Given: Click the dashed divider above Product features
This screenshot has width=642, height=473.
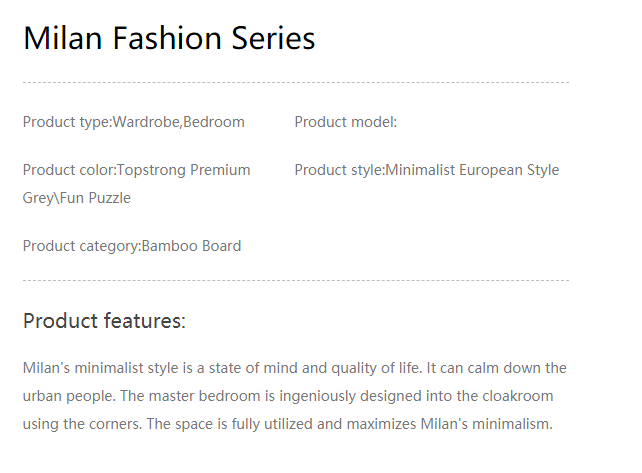Looking at the screenshot, I should (295, 281).
